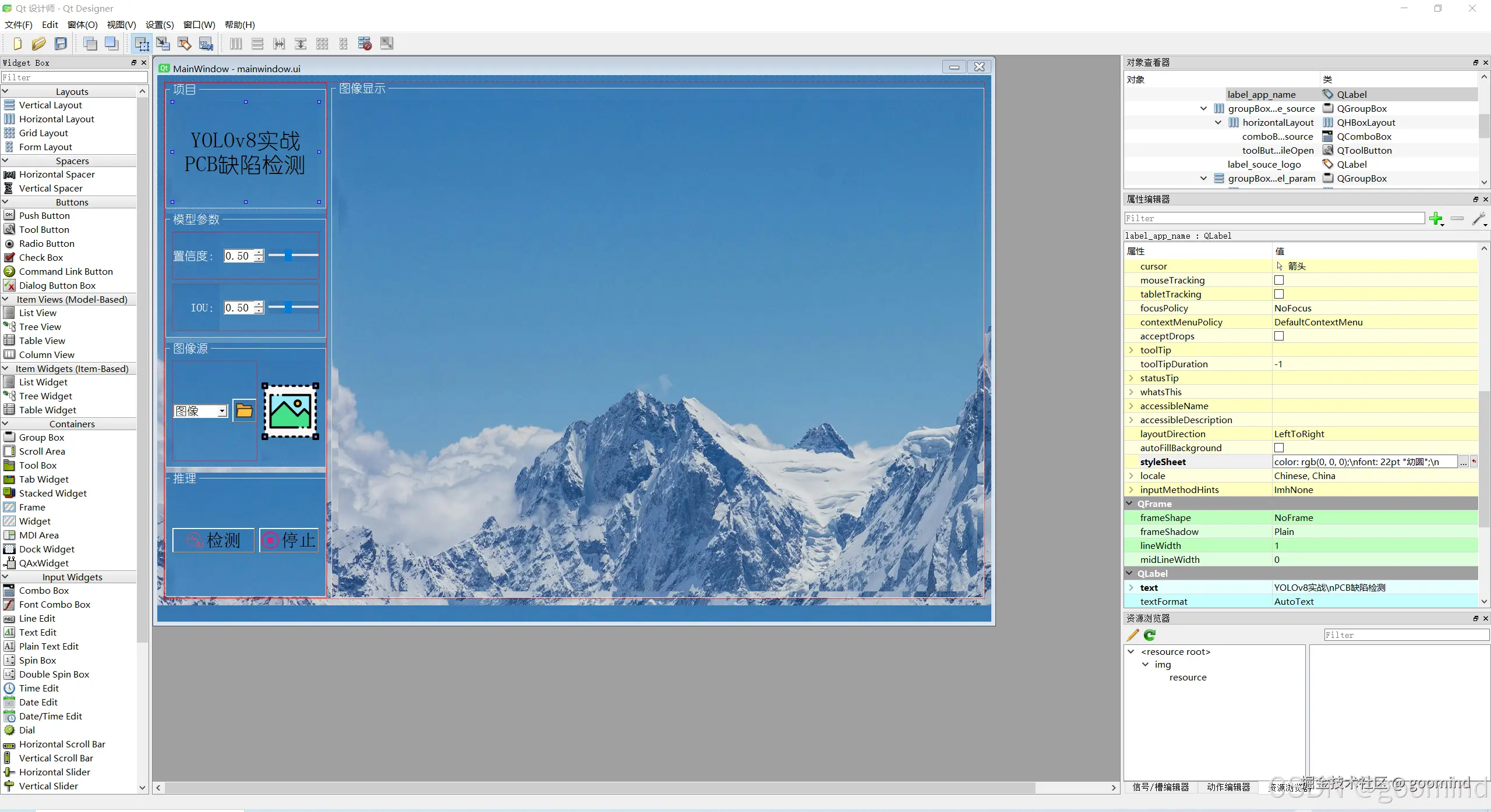Click the 置信度 slider handle
This screenshot has height=812, width=1491.
click(x=288, y=255)
